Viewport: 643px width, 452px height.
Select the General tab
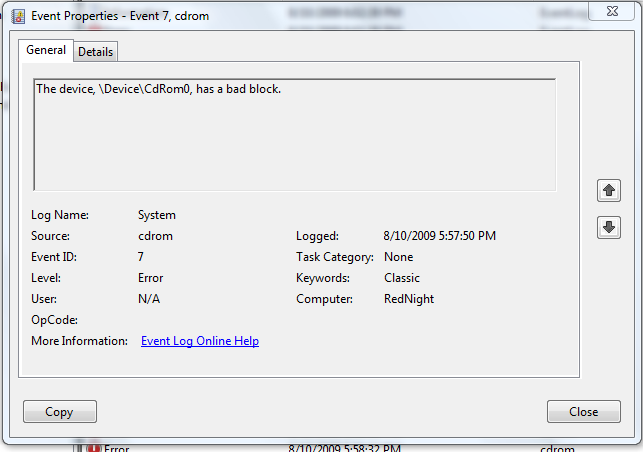tap(46, 50)
